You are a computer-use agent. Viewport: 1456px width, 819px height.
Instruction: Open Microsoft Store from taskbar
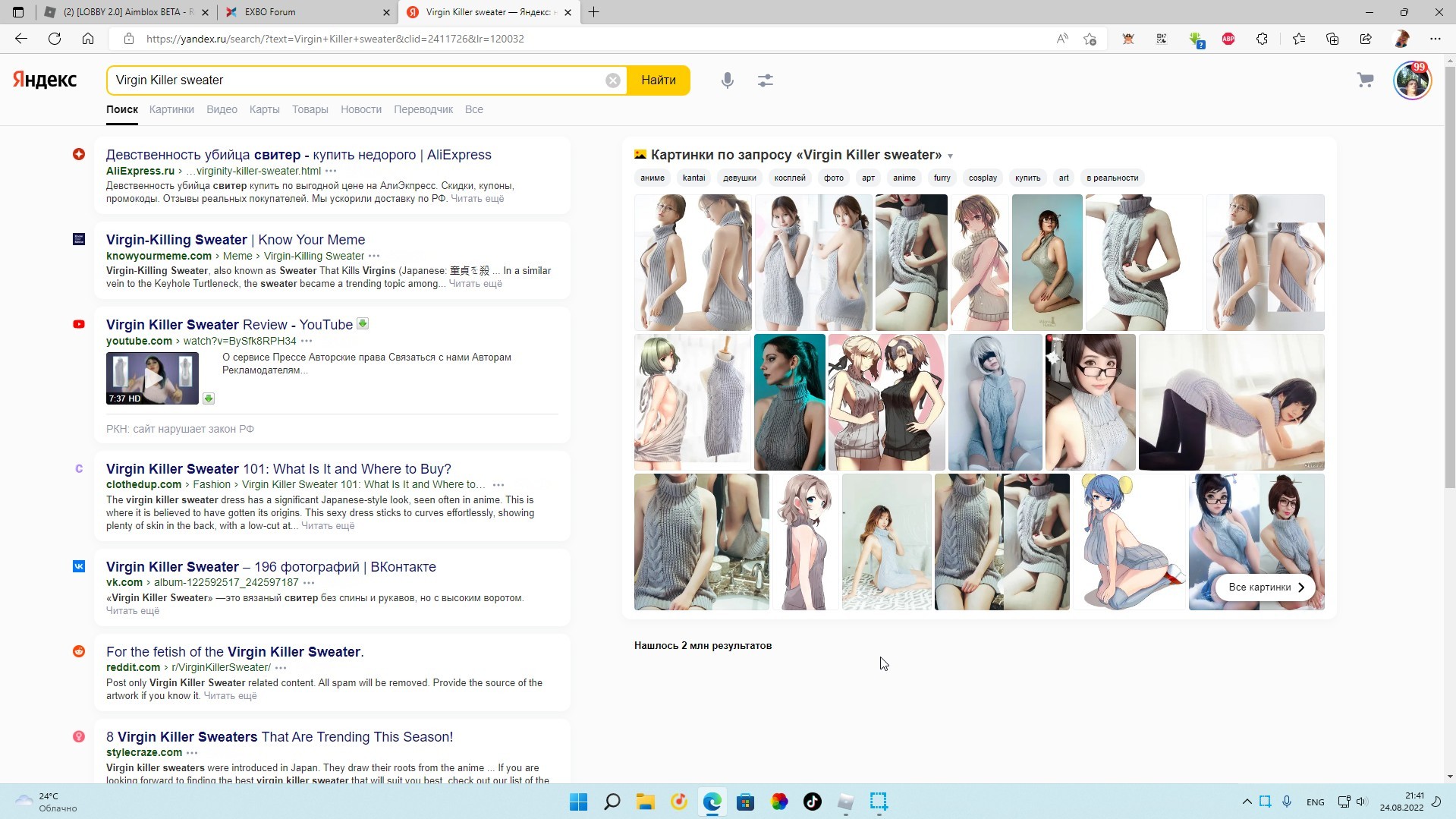coord(745,802)
